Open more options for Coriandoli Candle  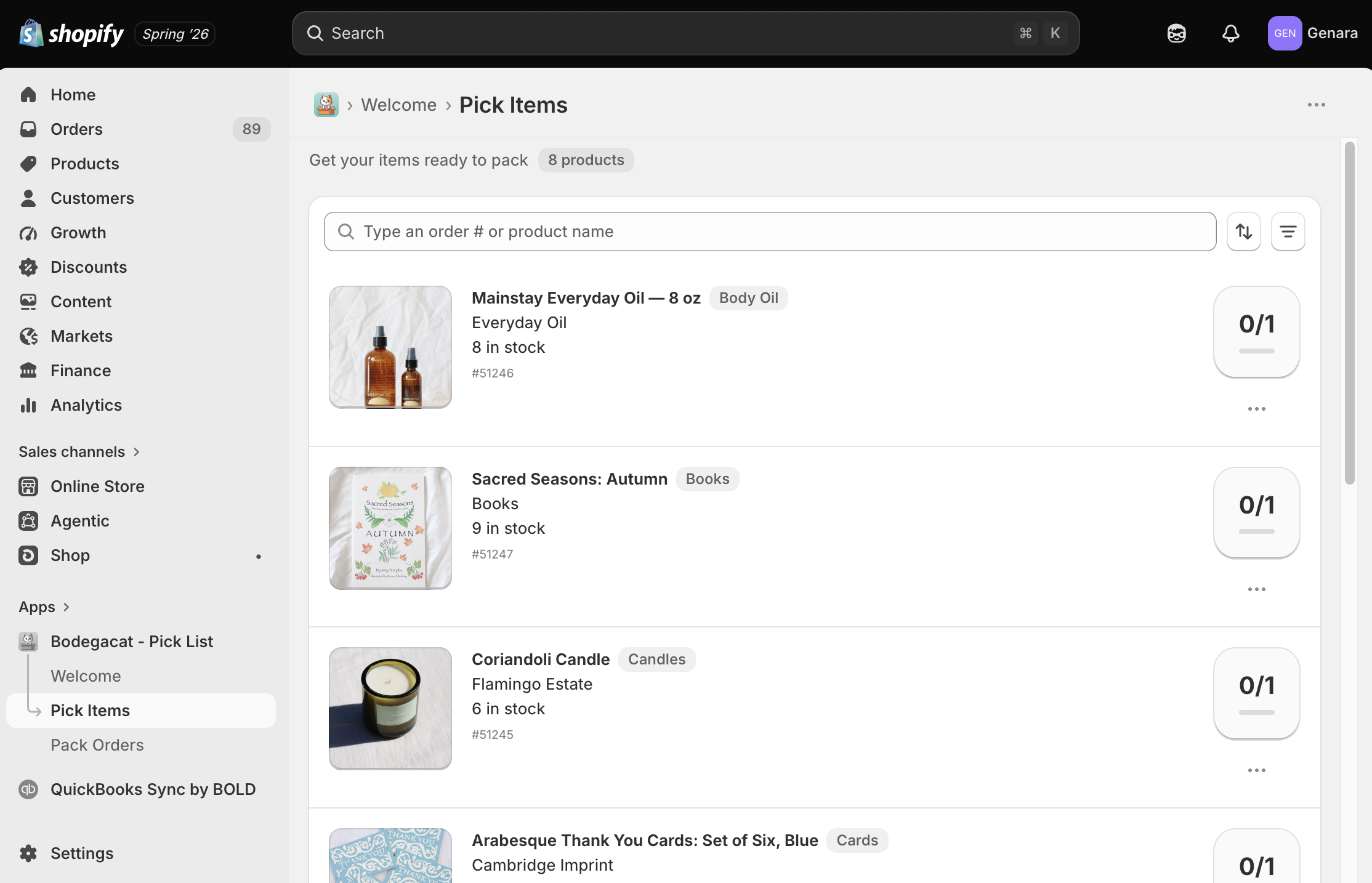[x=1257, y=770]
